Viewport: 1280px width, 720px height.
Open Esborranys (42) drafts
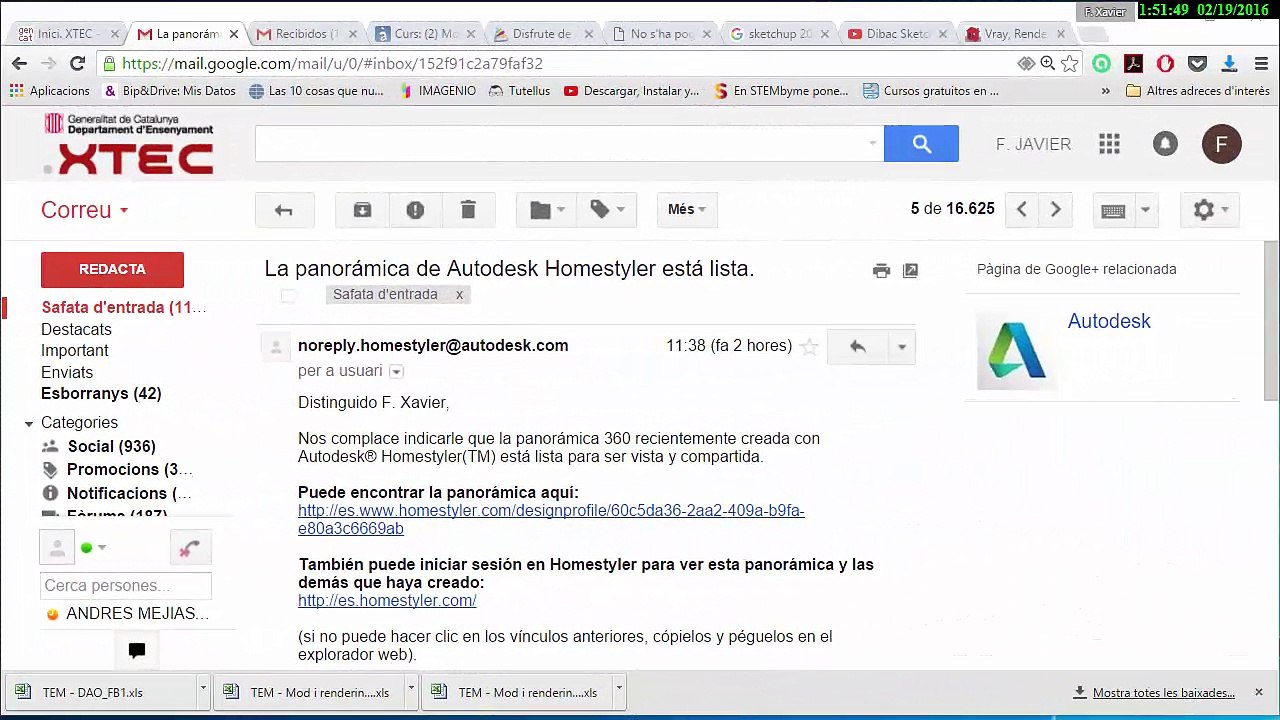pyautogui.click(x=101, y=393)
